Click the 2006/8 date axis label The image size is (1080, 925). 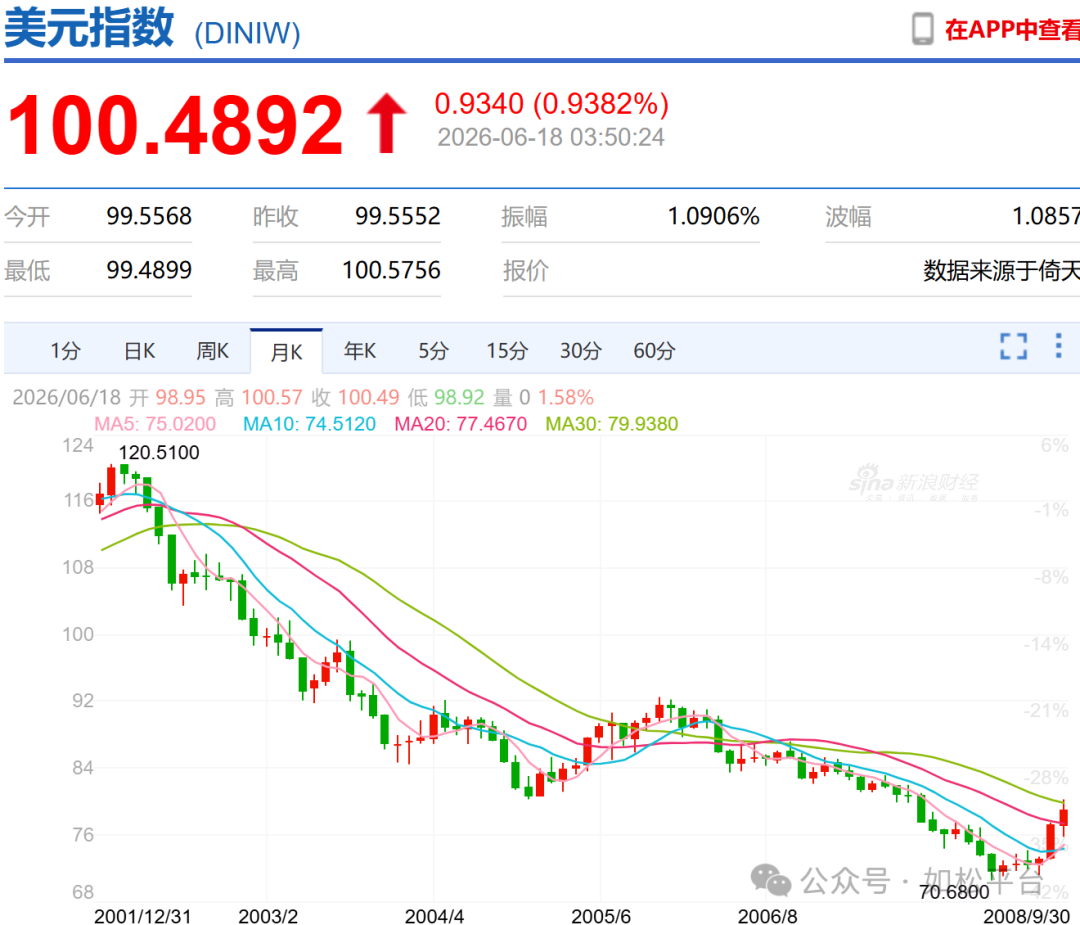[767, 916]
